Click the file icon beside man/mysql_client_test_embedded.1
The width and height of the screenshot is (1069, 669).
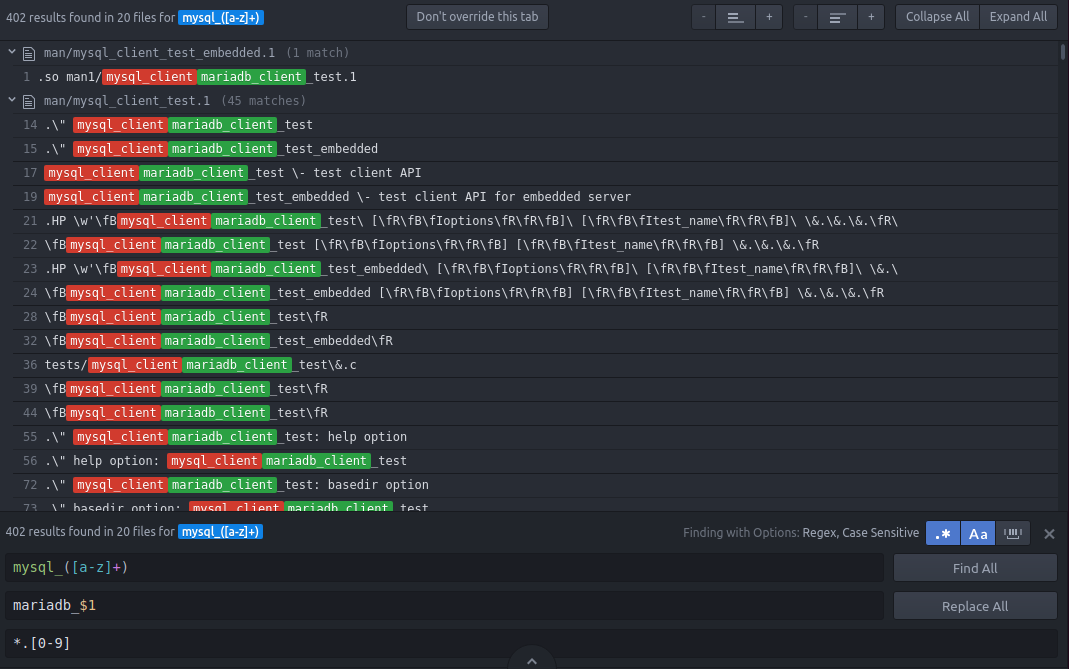pos(29,53)
